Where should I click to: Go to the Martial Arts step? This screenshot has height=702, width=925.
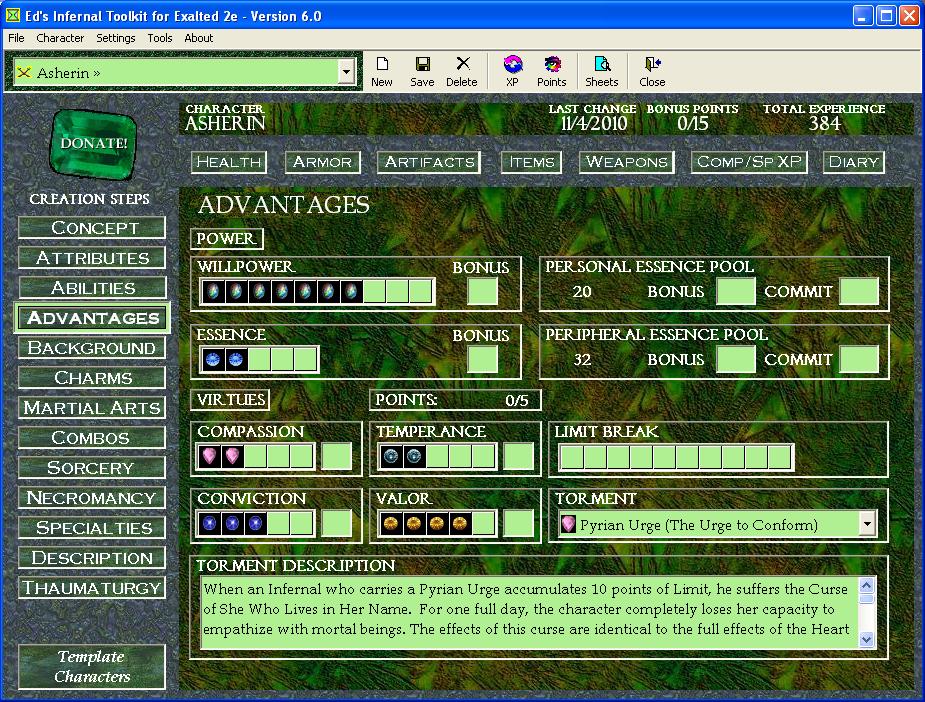click(x=92, y=408)
